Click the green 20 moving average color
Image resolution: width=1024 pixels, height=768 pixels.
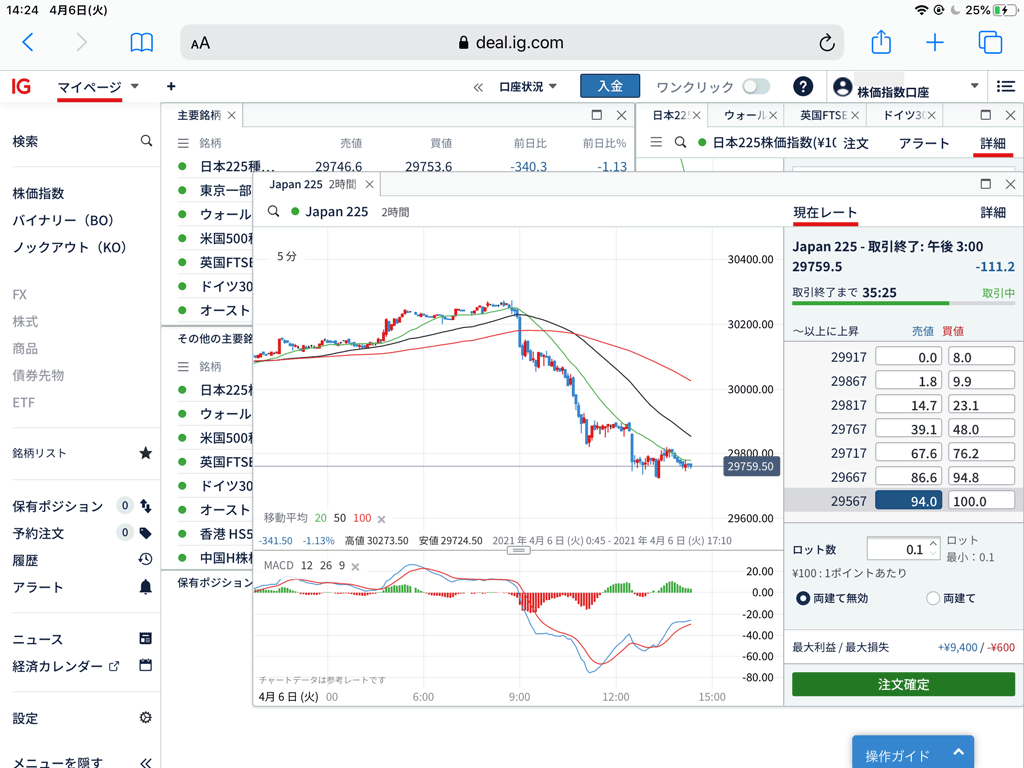[x=320, y=518]
